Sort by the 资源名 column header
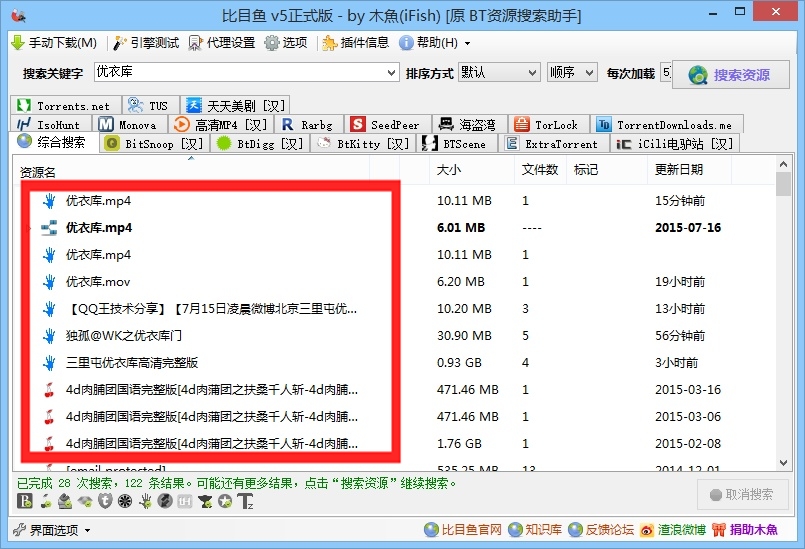This screenshot has width=805, height=549. (x=191, y=172)
